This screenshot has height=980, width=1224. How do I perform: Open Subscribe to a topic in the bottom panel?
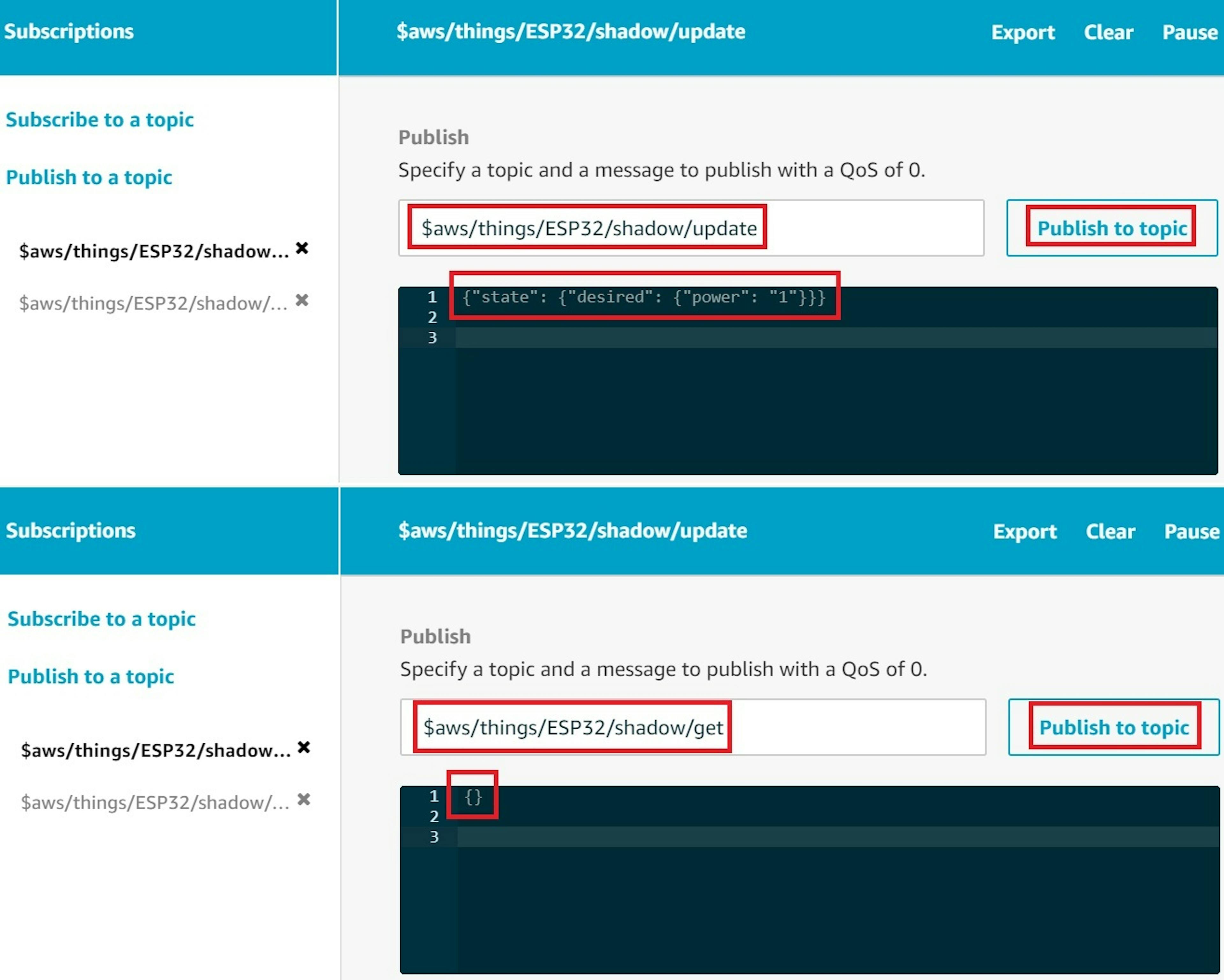pyautogui.click(x=102, y=619)
